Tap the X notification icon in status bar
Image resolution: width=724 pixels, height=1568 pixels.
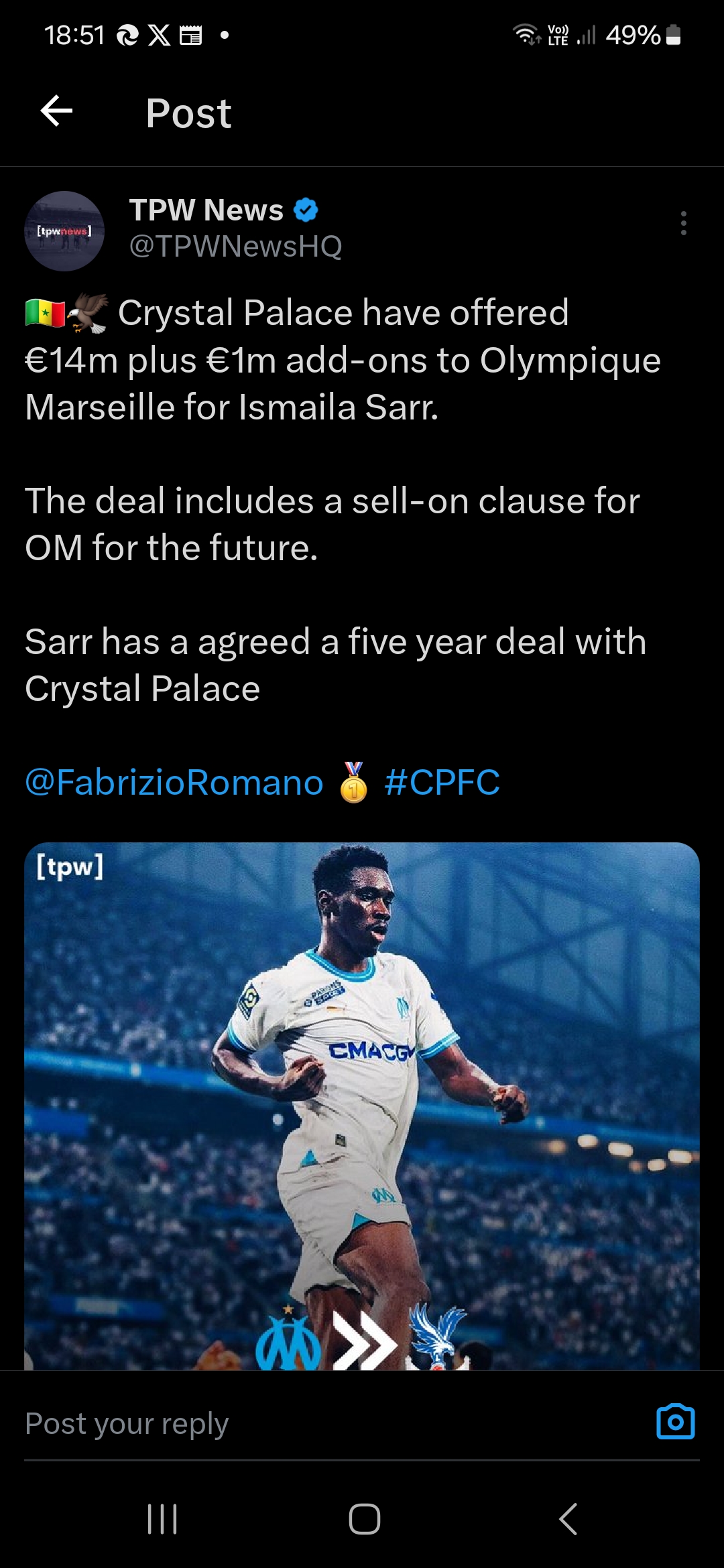159,35
